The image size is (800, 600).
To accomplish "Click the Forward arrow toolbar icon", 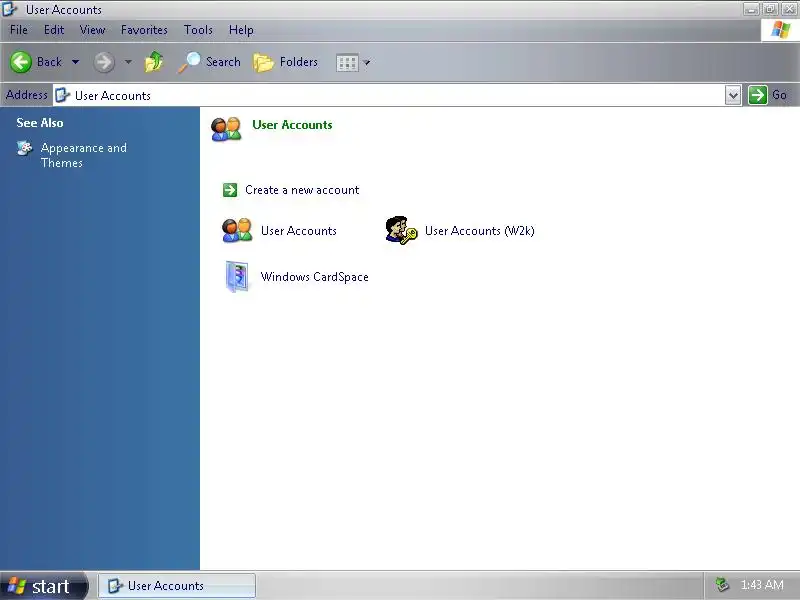I will tap(104, 62).
